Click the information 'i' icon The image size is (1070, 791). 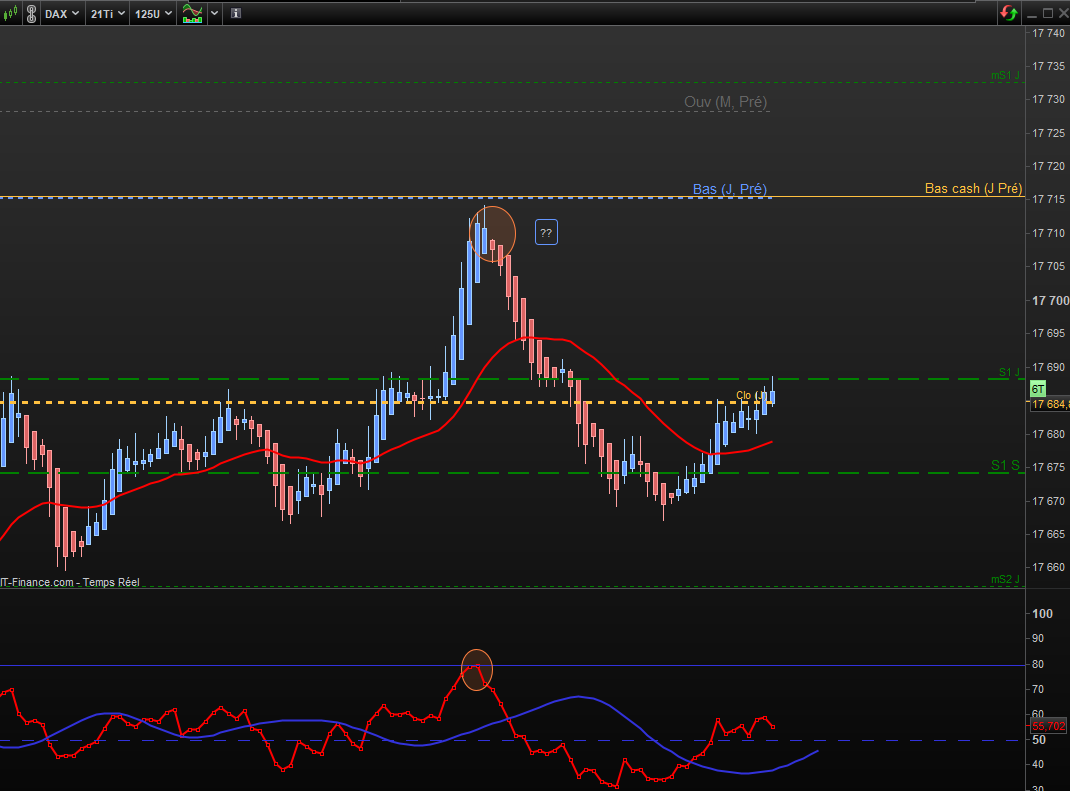click(x=235, y=14)
